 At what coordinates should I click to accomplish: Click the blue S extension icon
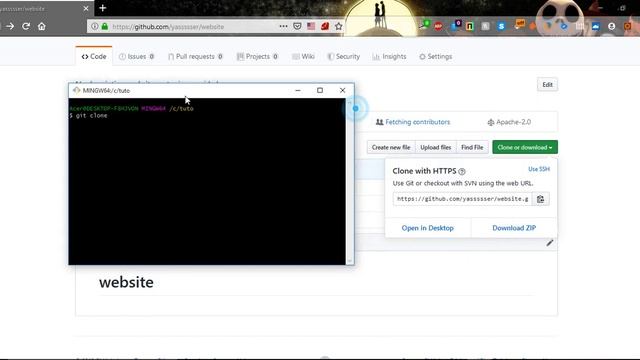pos(501,27)
